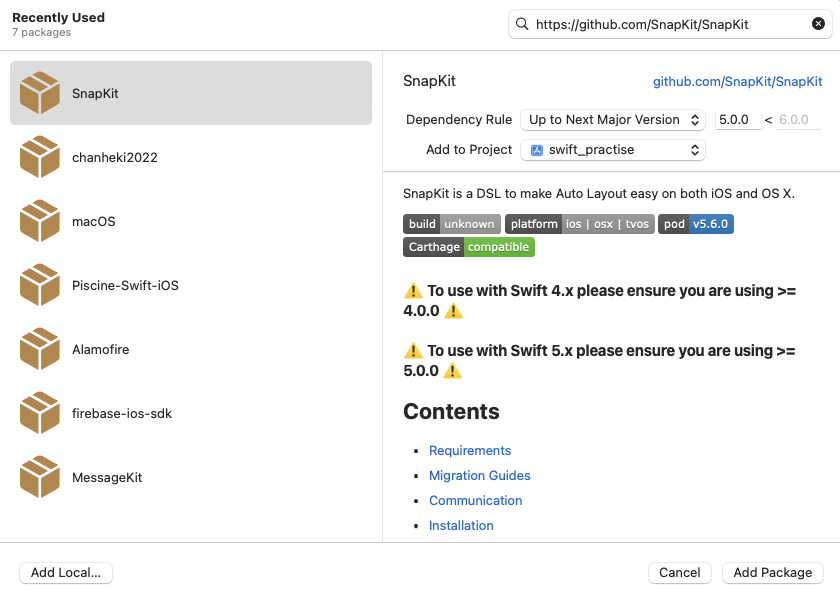
Task: Select Piscine-Swift-iOS in the package list
Action: [191, 285]
